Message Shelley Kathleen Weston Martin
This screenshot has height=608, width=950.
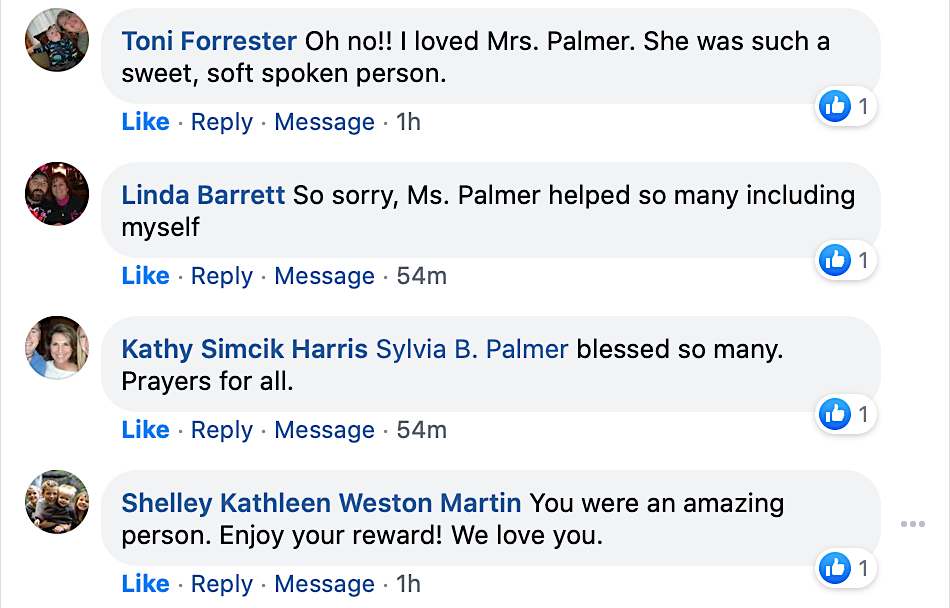[x=324, y=584]
